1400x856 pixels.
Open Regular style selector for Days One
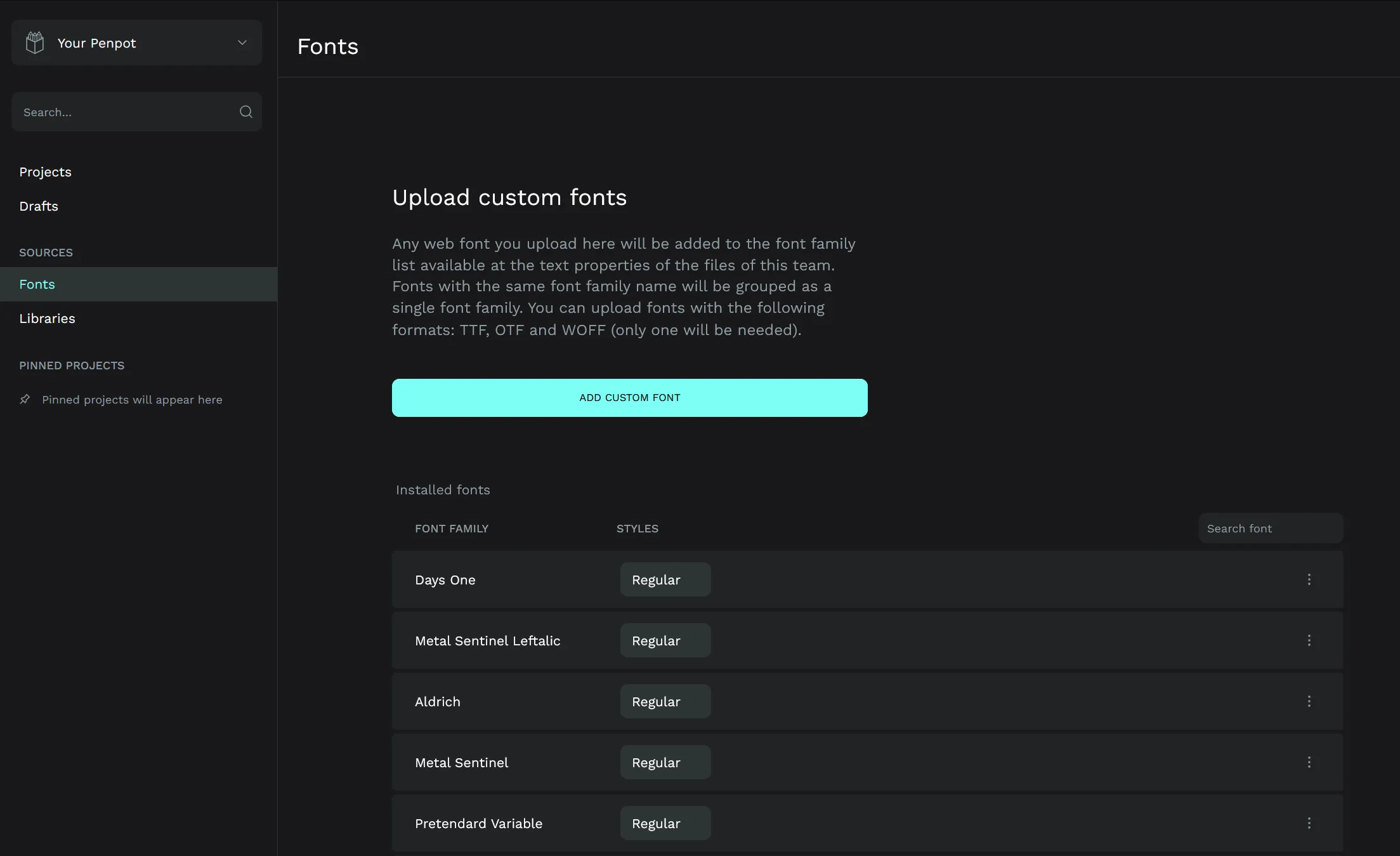coord(665,579)
